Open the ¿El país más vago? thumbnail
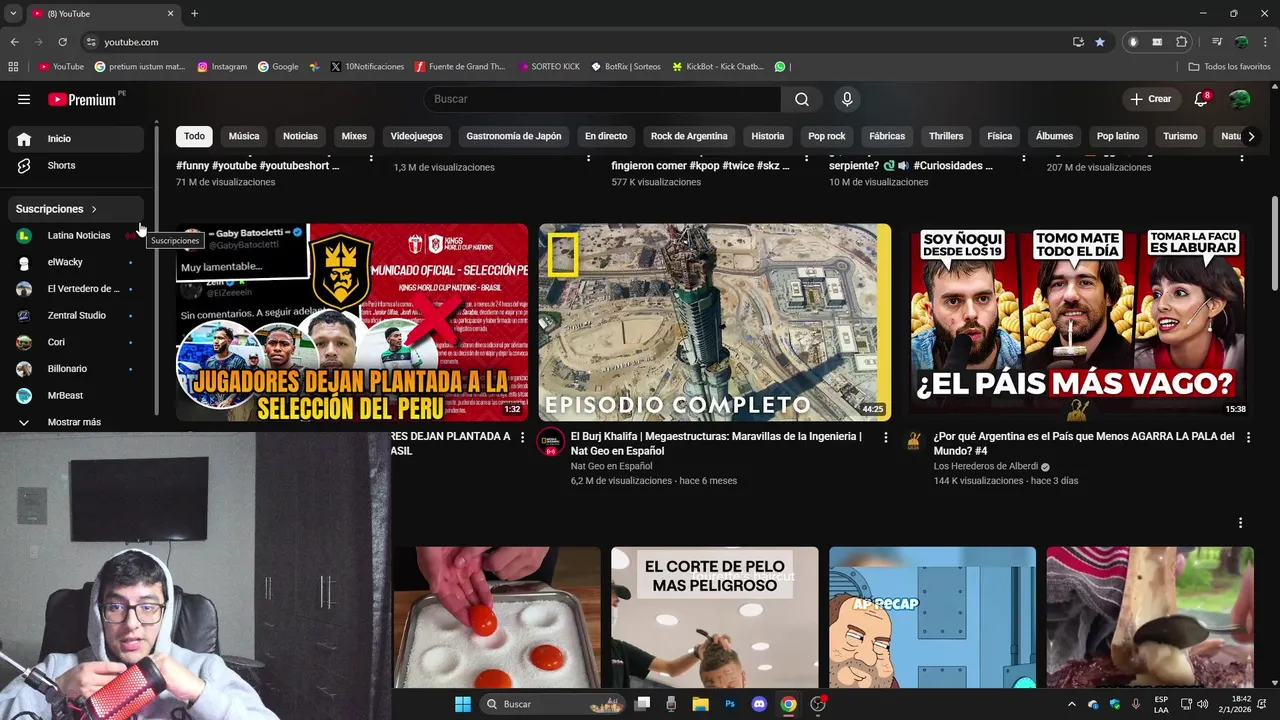 tap(1077, 322)
